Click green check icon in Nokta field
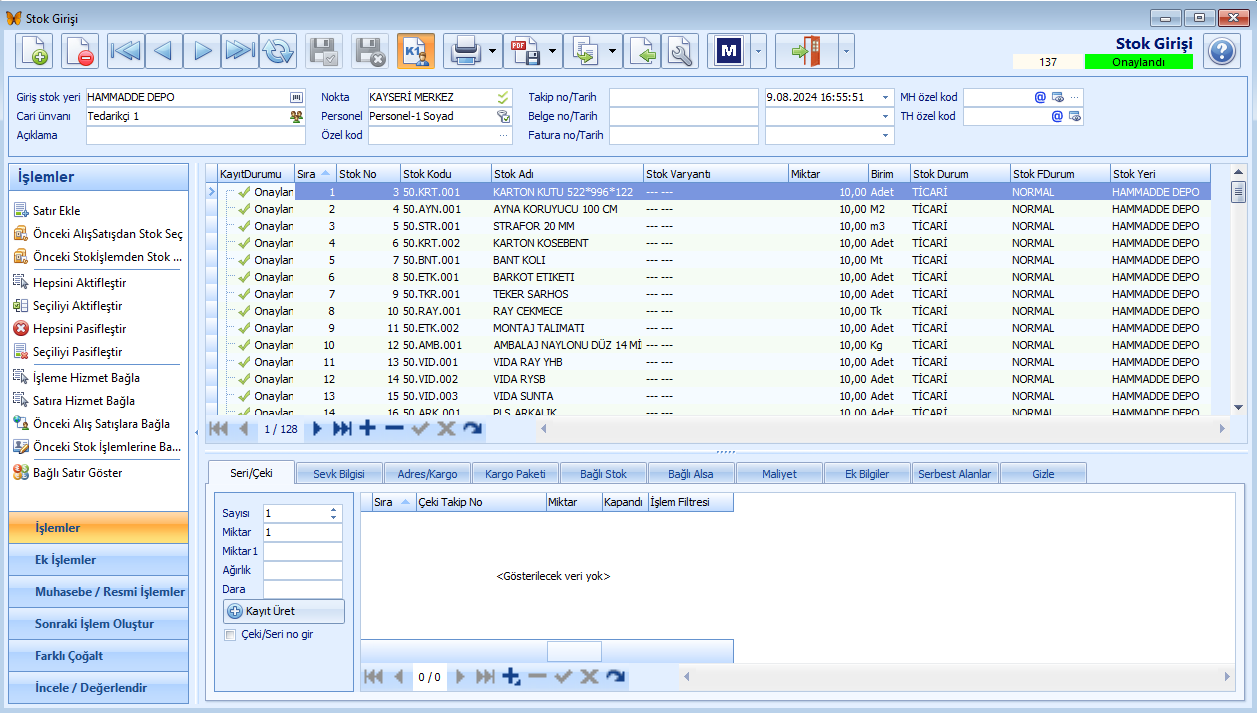Viewport: 1257px width, 713px height. pyautogui.click(x=504, y=97)
